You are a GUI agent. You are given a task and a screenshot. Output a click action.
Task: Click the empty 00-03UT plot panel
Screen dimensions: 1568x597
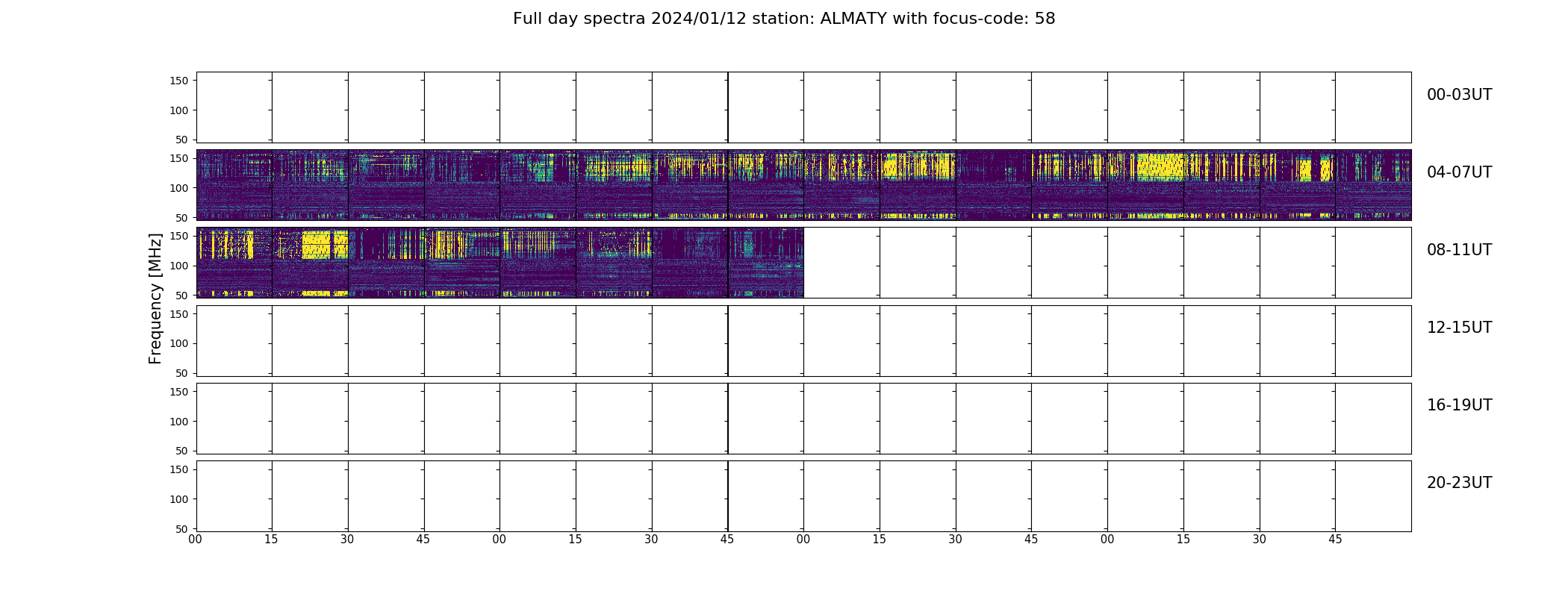803,107
